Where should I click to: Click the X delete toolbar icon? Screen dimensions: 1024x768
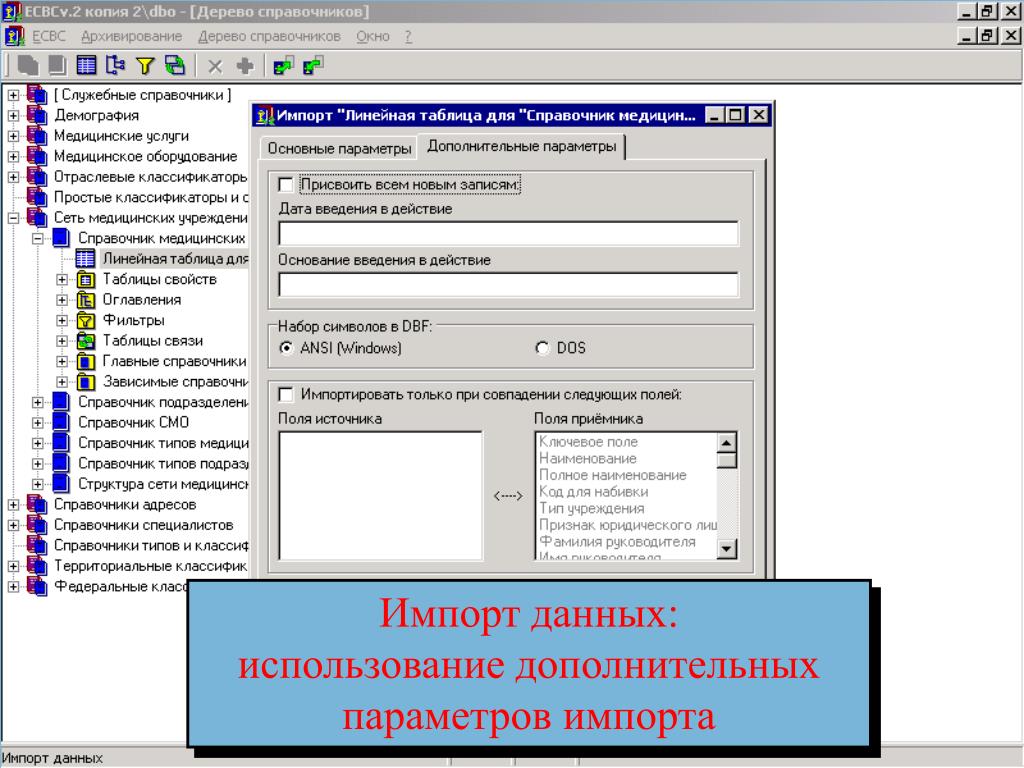click(x=215, y=66)
